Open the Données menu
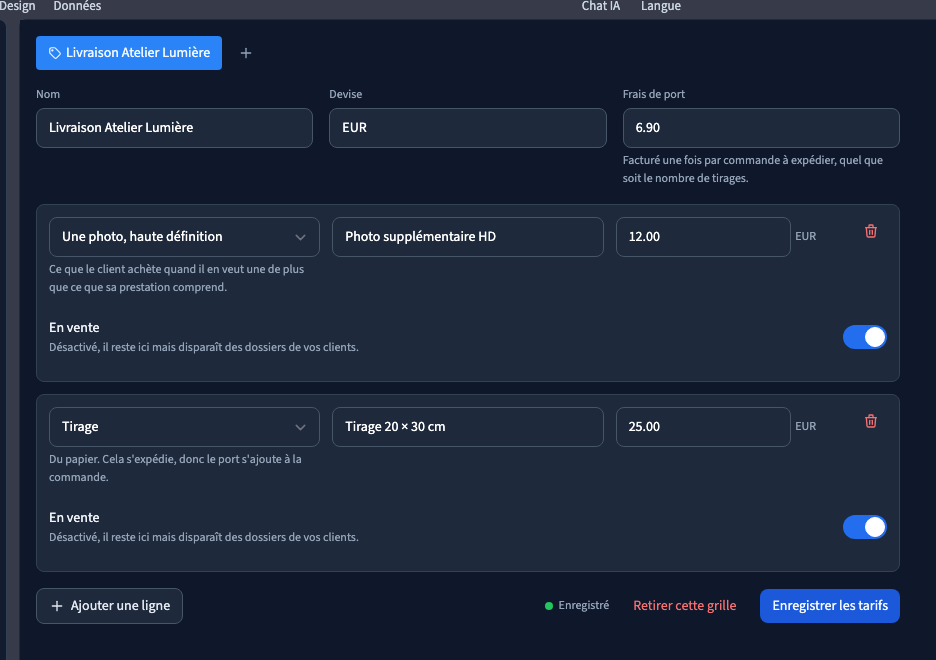Viewport: 936px width, 660px height. [x=77, y=6]
